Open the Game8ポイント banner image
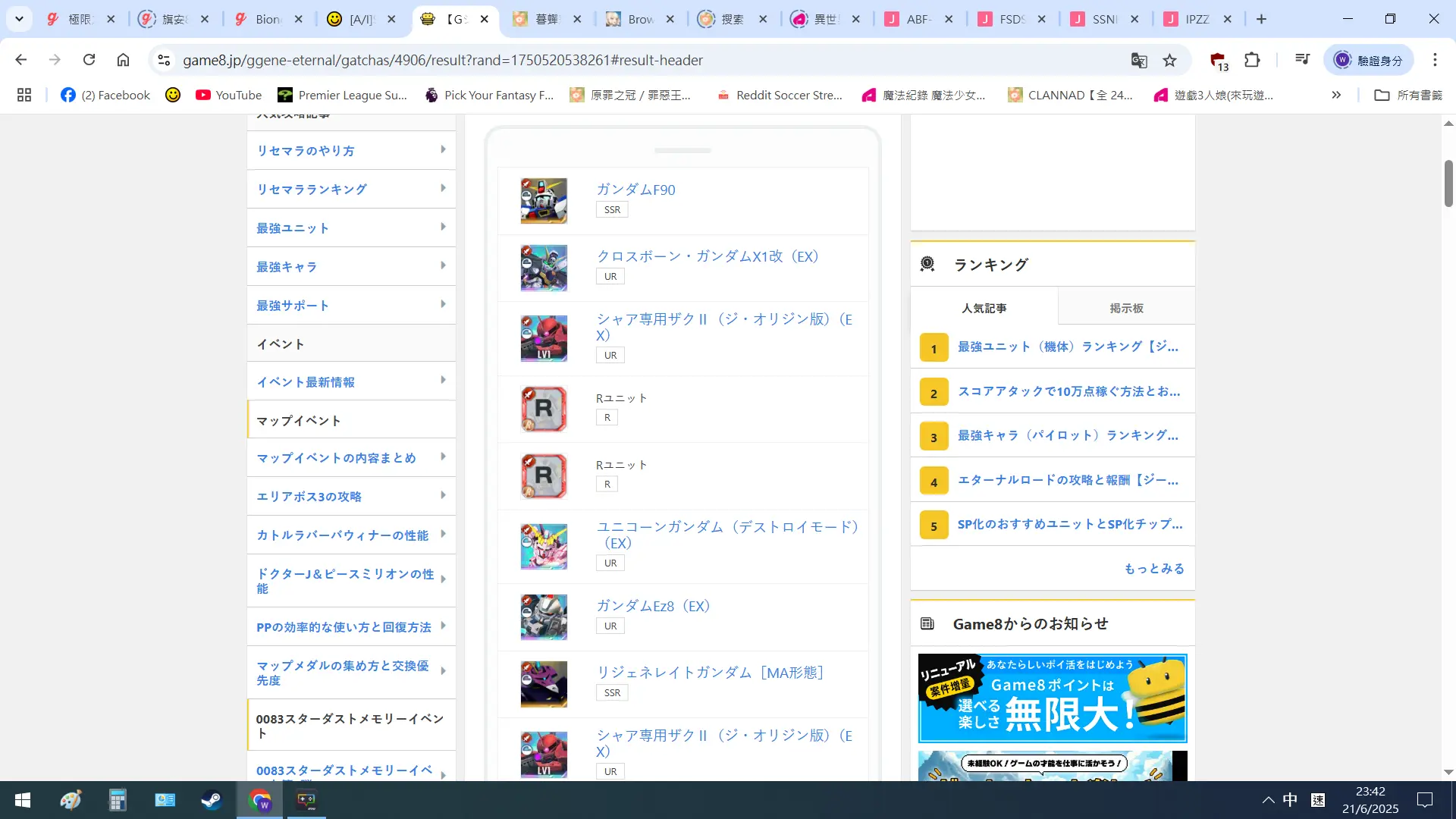Screen dimensions: 1456x819 1053,698
